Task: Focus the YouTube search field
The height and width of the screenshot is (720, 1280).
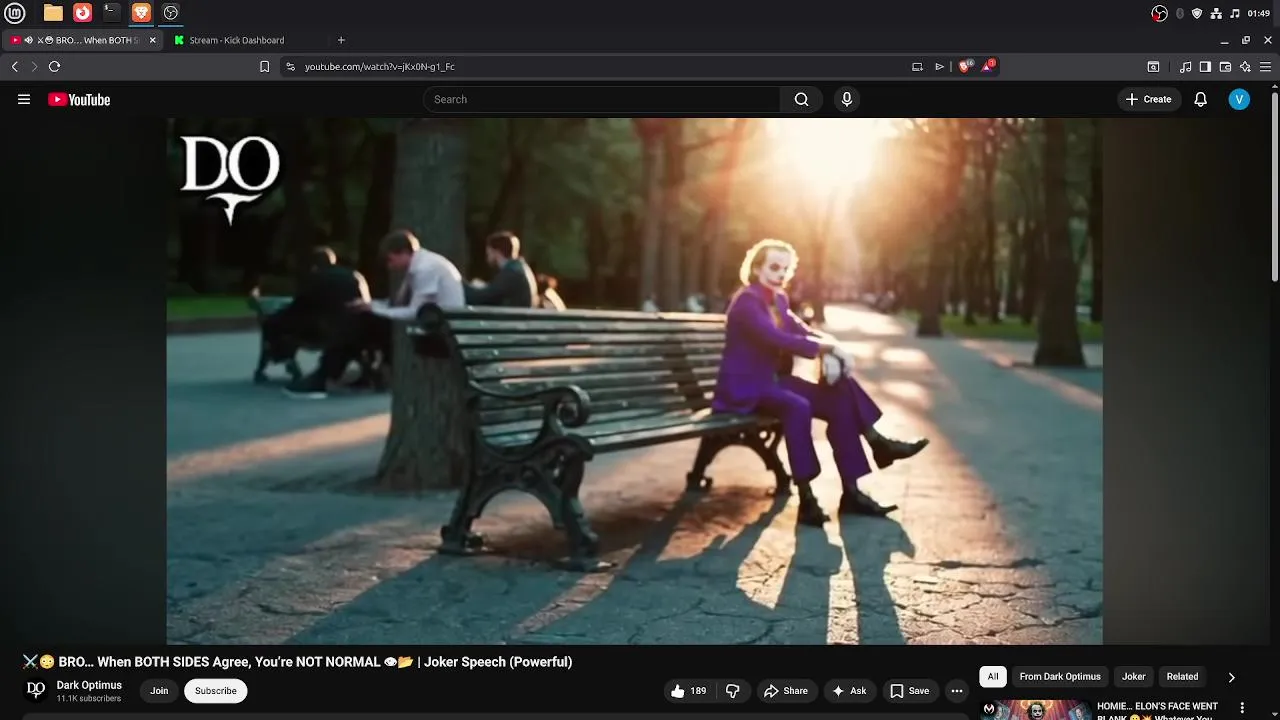Action: click(602, 99)
